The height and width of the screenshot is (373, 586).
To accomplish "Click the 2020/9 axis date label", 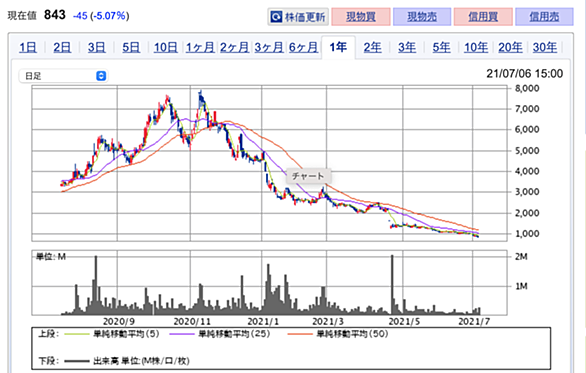I will 118,321.
